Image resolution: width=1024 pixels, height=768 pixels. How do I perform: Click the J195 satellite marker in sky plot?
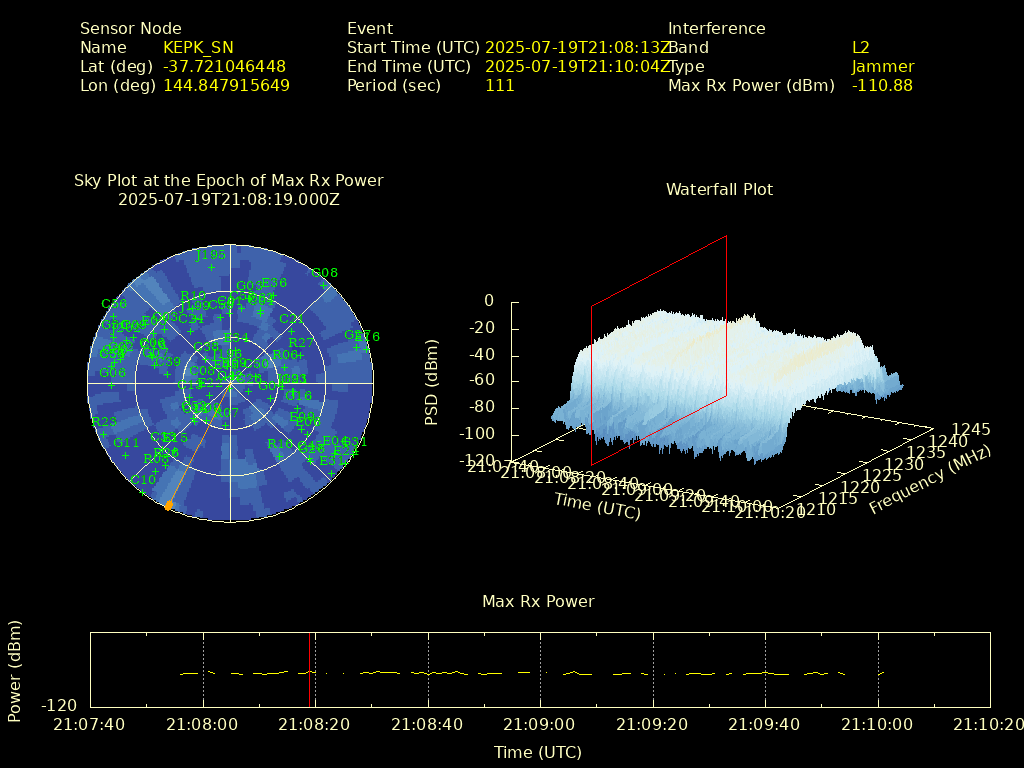pyautogui.click(x=211, y=267)
